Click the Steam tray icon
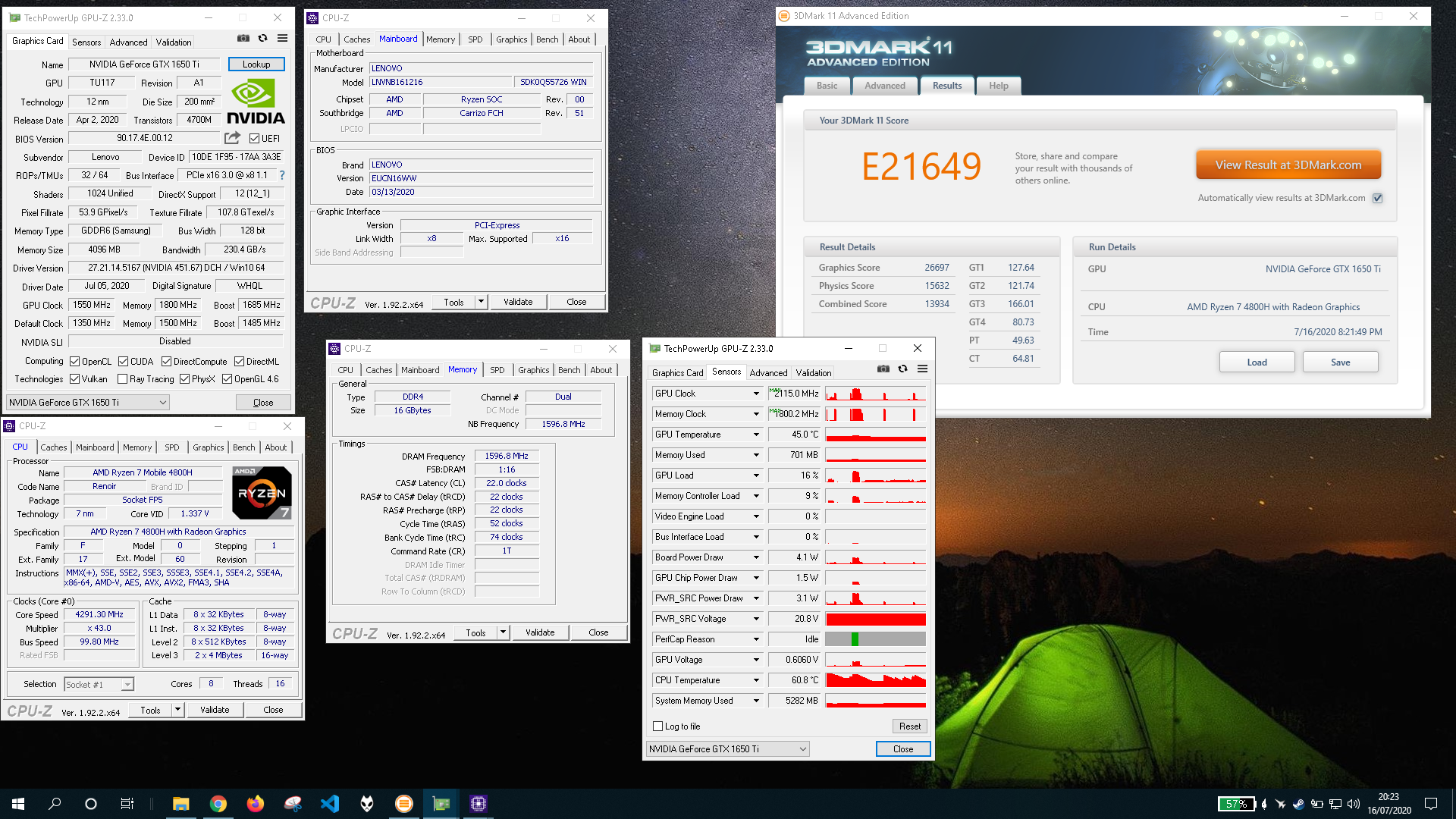 click(x=1298, y=804)
